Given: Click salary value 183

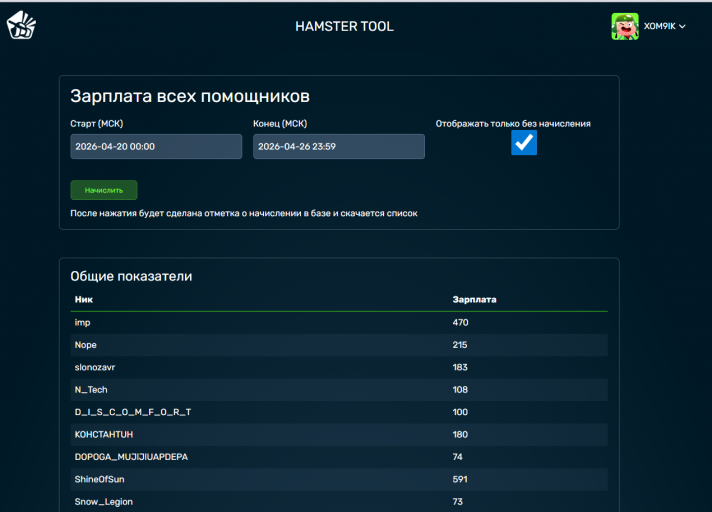Looking at the screenshot, I should pyautogui.click(x=460, y=367).
